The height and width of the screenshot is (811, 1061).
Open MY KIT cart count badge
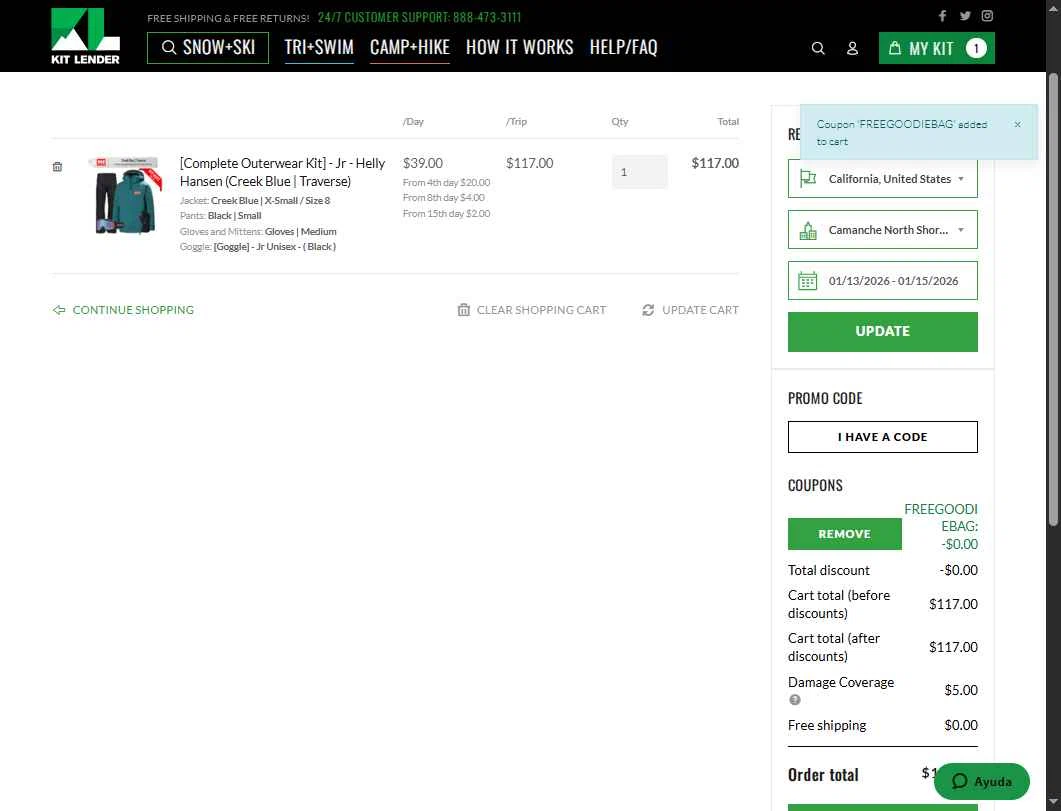click(x=976, y=48)
